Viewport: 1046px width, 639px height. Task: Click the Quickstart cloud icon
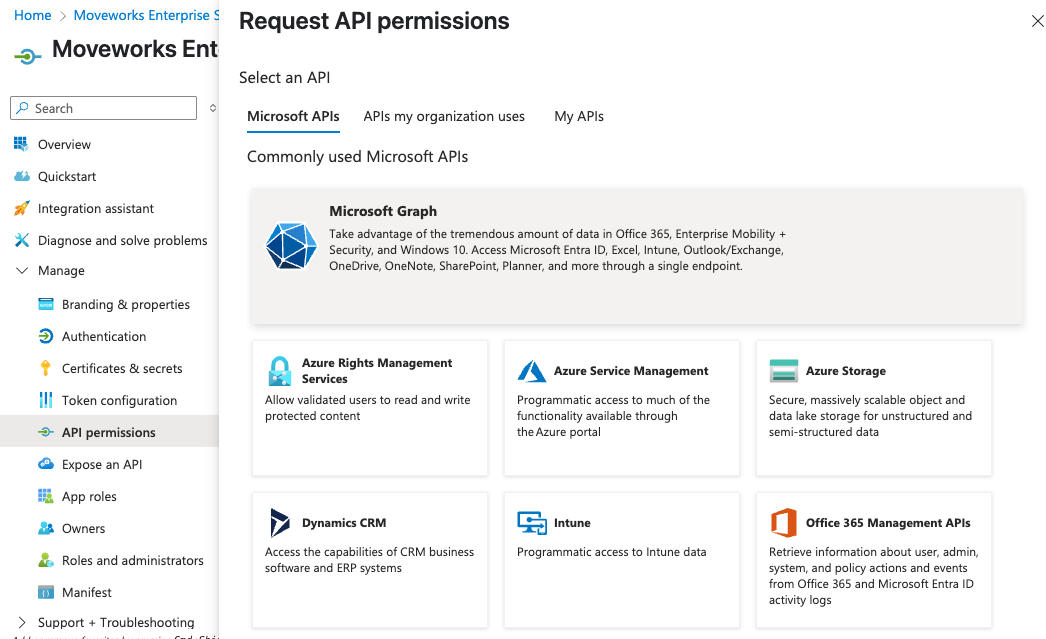point(22,176)
